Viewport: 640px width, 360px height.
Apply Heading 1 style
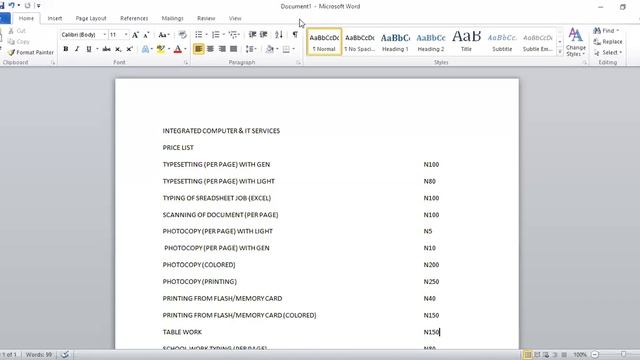(x=395, y=42)
